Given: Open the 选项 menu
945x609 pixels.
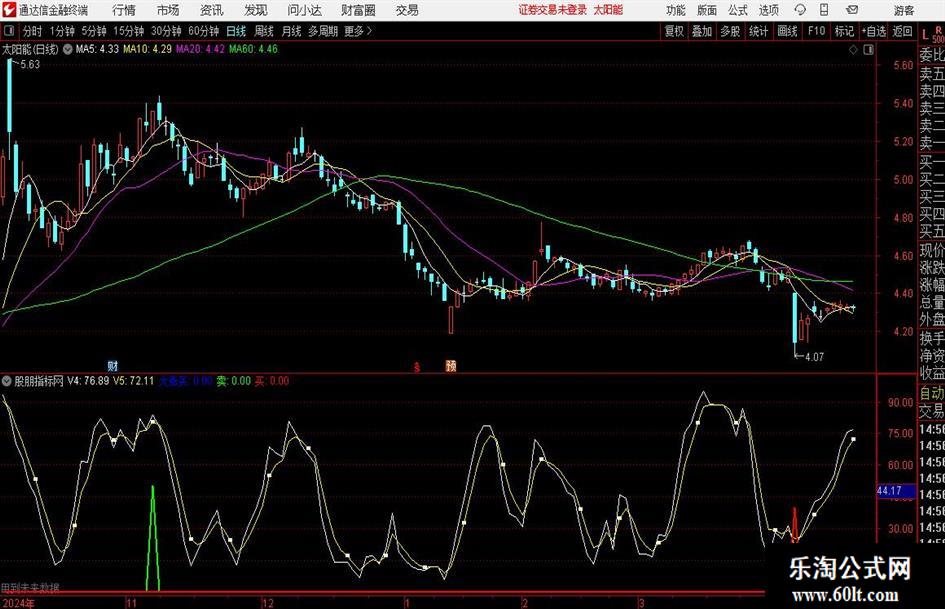Looking at the screenshot, I should [768, 10].
